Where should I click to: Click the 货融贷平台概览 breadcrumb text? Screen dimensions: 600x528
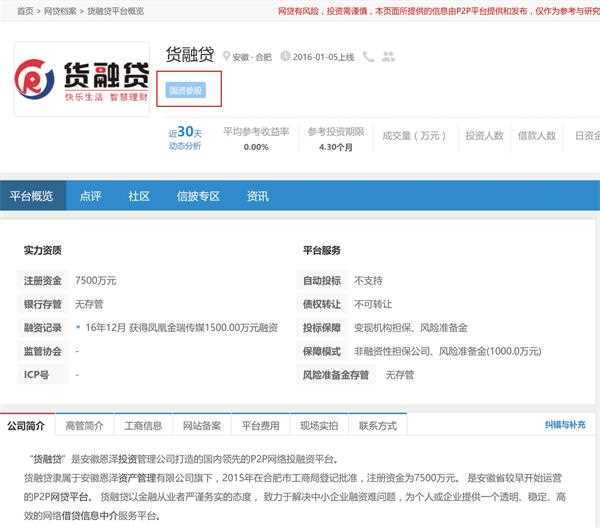[116, 11]
